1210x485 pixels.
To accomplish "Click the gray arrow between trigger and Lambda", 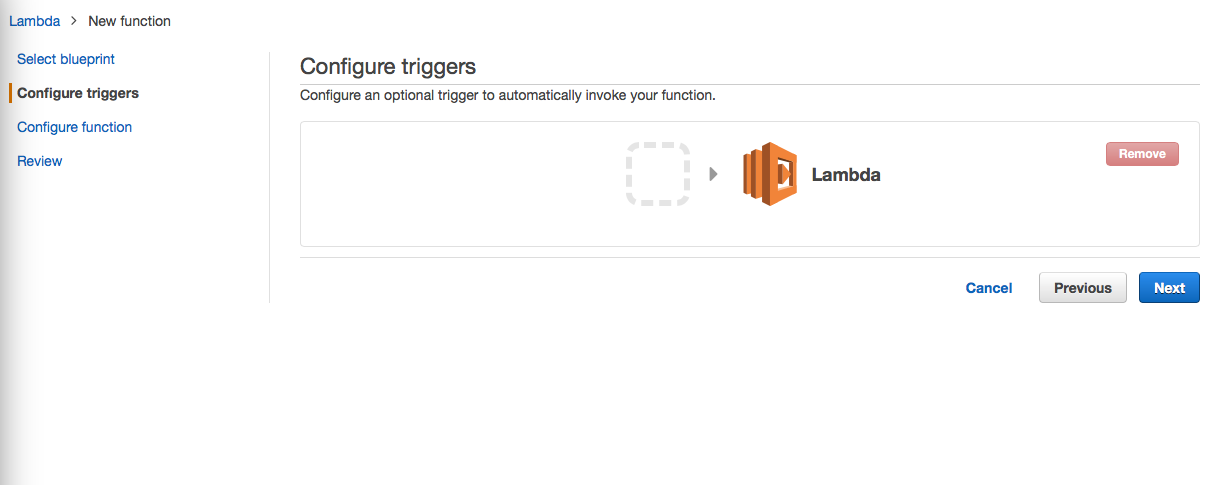I will (x=714, y=174).
